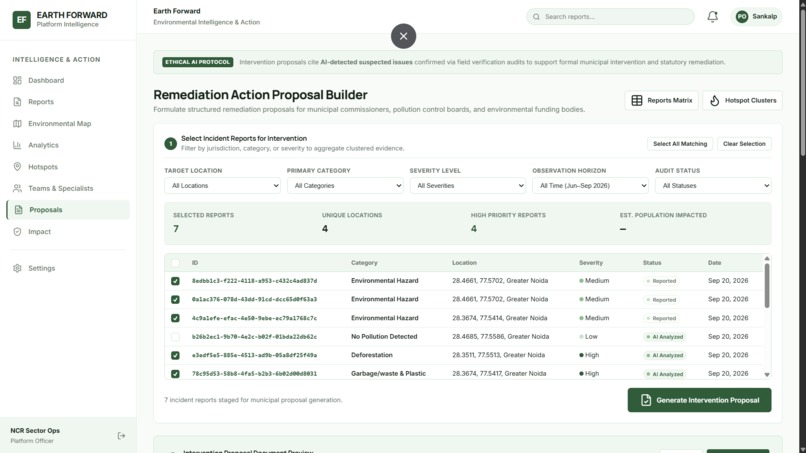Viewport: 806px width, 453px height.
Task: Click the EF Earth Forward logo
Action: point(21,20)
